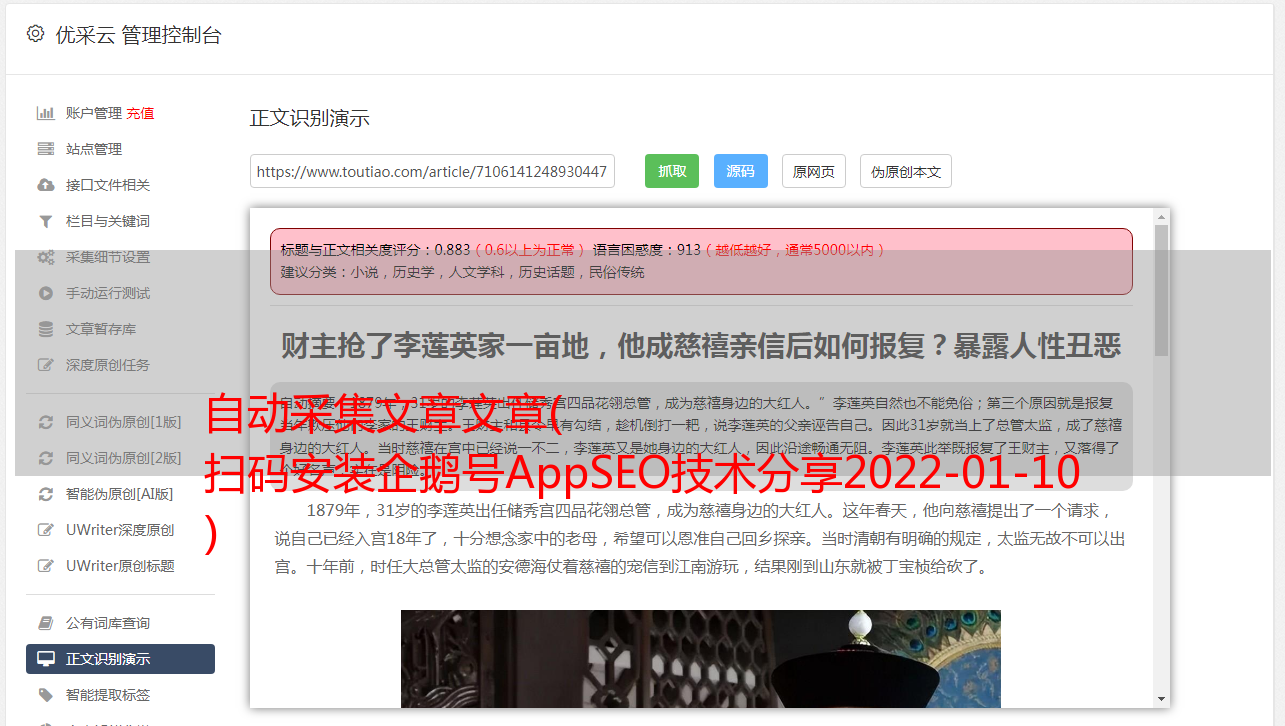Click the article photo thumbnail of hat
1285x726 pixels.
point(700,659)
